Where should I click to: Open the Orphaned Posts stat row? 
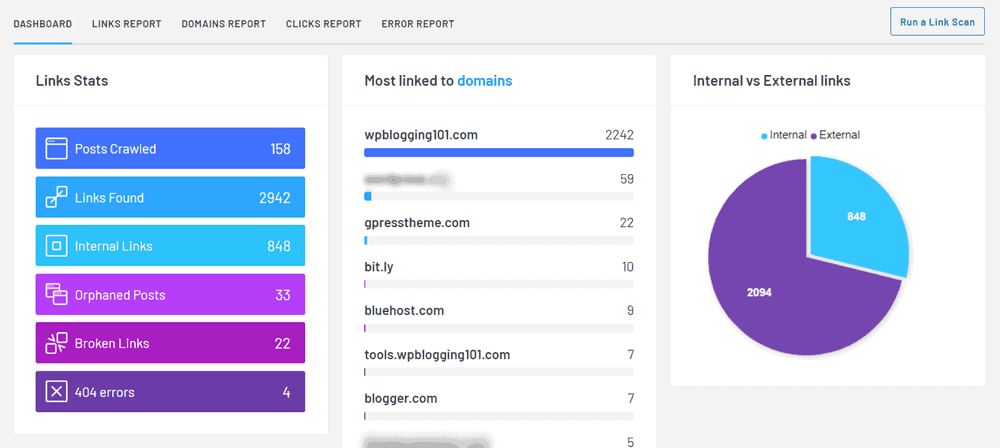click(x=170, y=294)
